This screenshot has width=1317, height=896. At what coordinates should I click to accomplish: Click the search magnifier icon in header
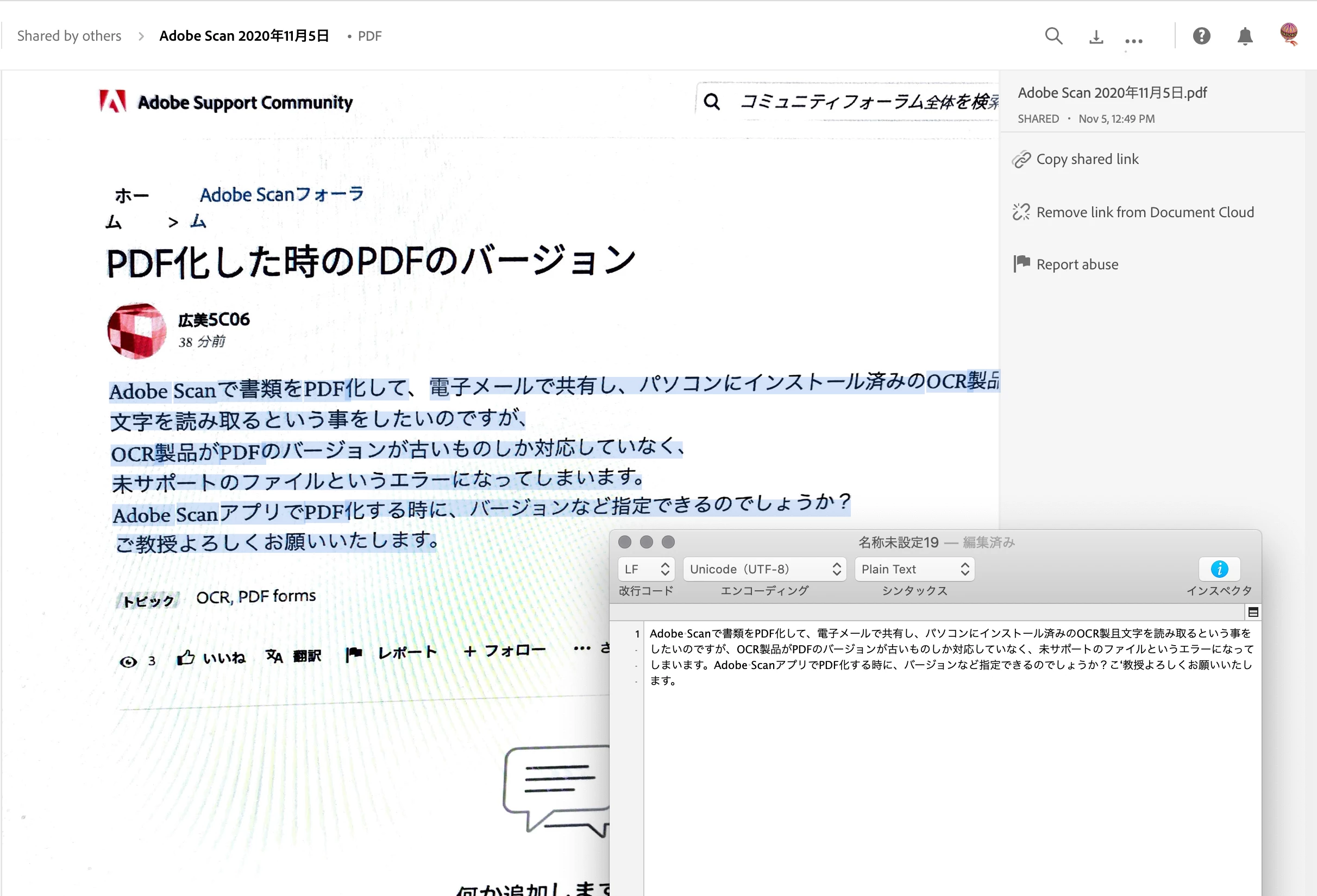click(x=1053, y=36)
